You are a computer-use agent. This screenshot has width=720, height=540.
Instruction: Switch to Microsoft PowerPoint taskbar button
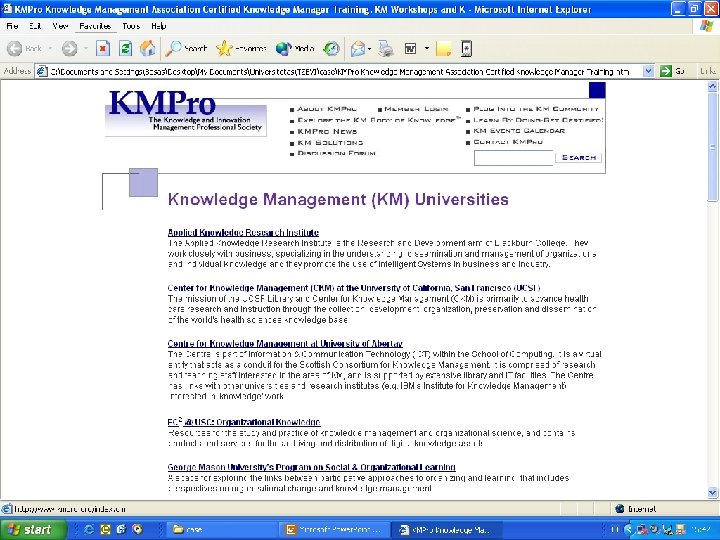pos(334,529)
